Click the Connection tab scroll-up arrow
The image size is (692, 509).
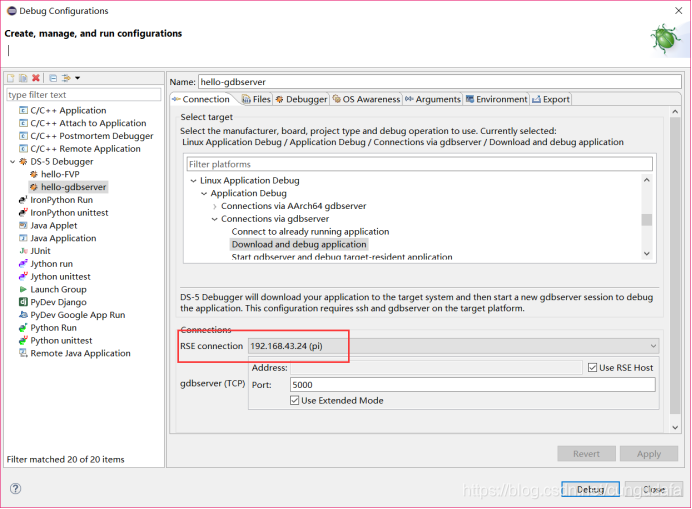[675, 112]
